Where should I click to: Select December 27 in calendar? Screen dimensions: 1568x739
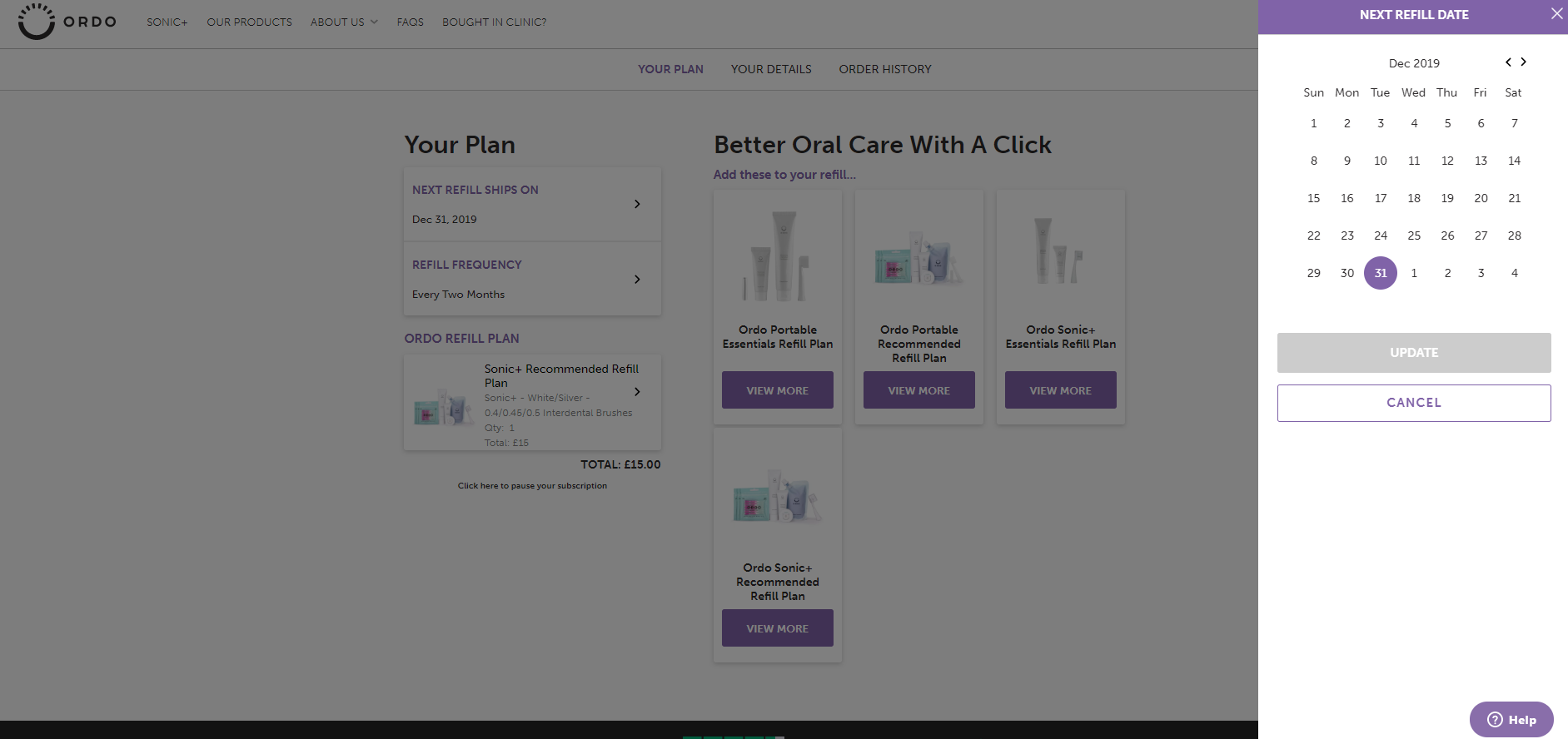[1481, 236]
